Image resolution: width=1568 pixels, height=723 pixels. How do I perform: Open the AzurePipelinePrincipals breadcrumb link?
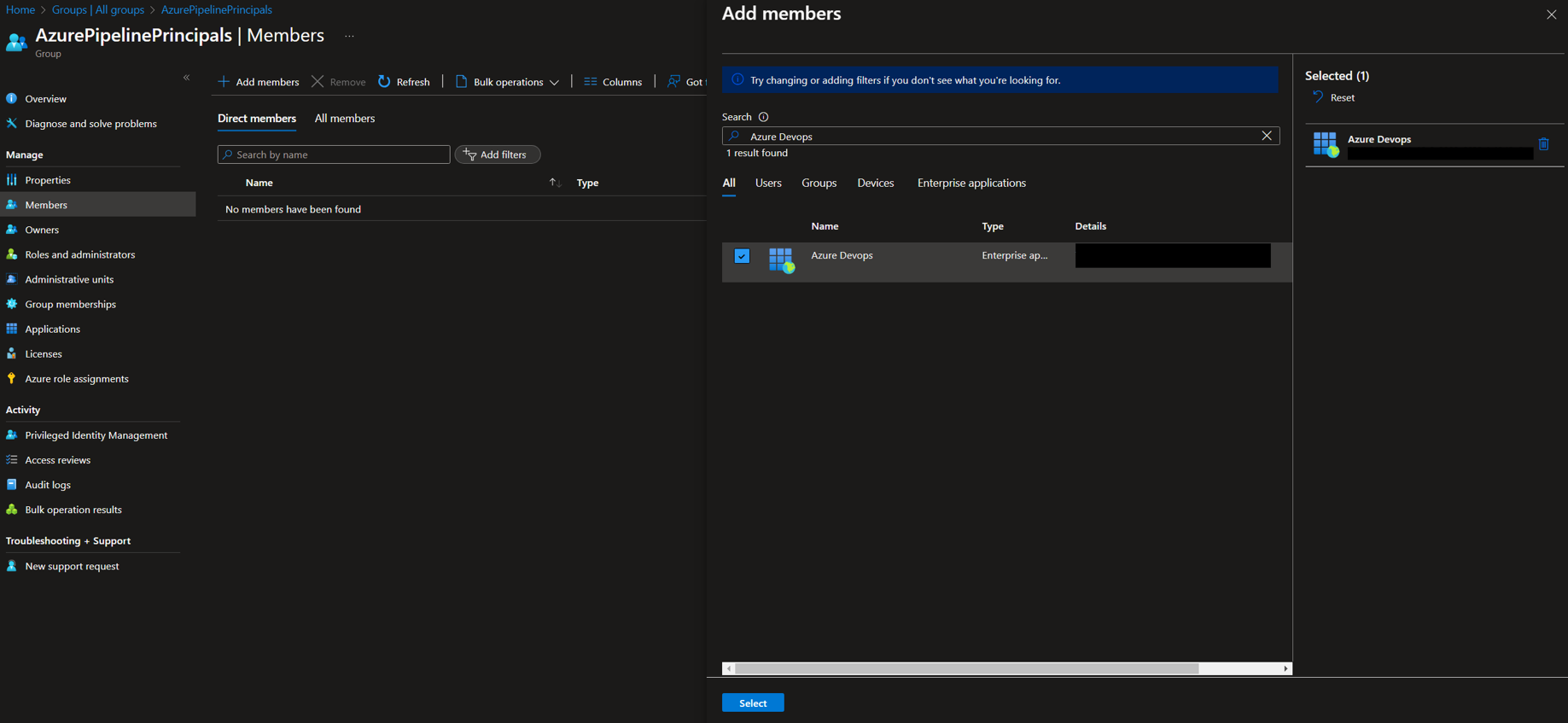click(217, 9)
